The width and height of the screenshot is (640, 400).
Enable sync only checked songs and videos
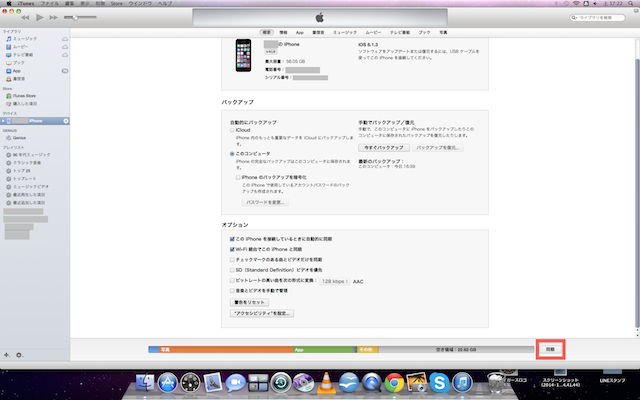[x=232, y=260]
